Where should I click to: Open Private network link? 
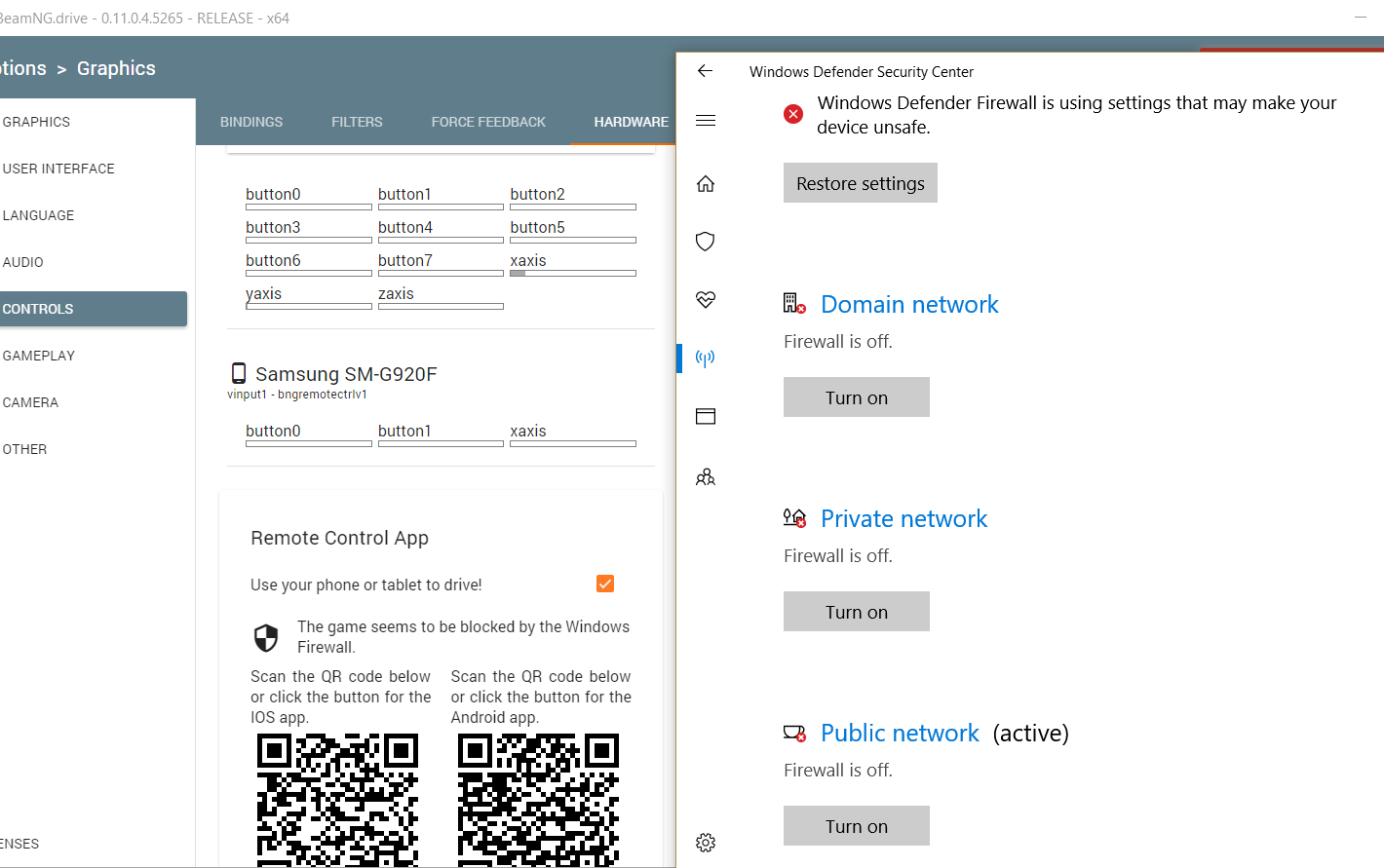coord(904,518)
